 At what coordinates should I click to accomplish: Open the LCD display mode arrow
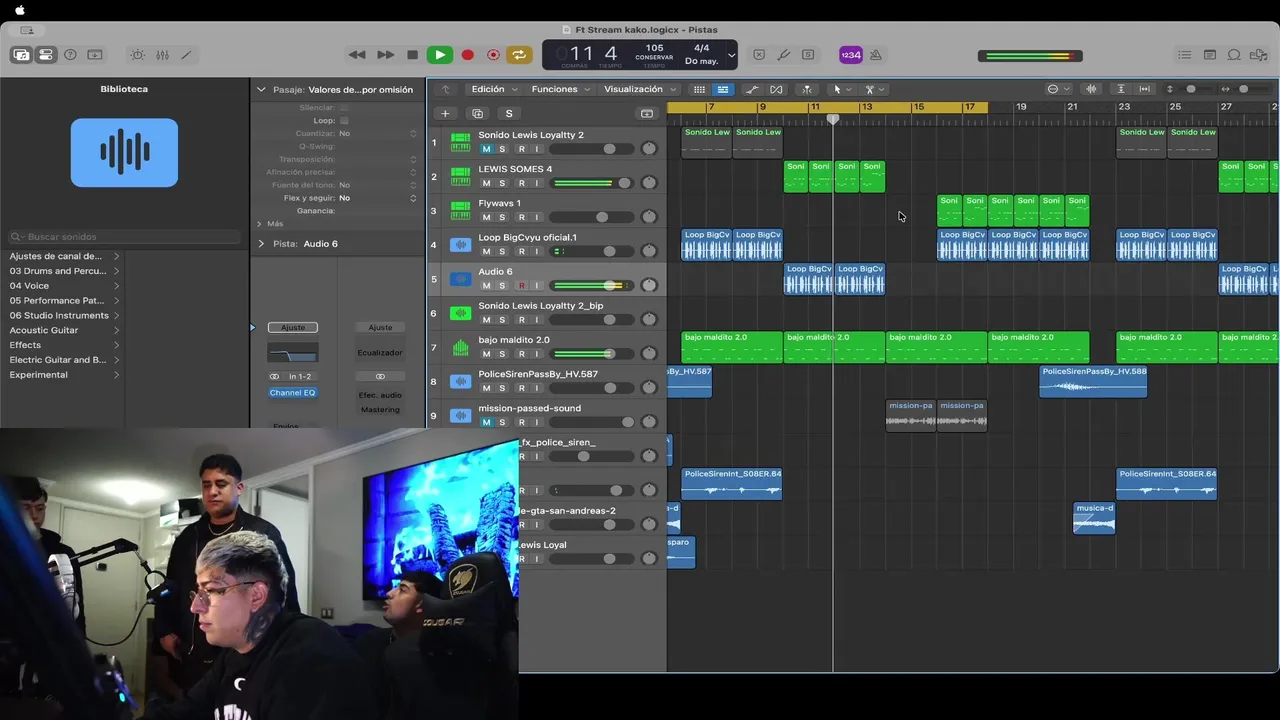coord(731,55)
